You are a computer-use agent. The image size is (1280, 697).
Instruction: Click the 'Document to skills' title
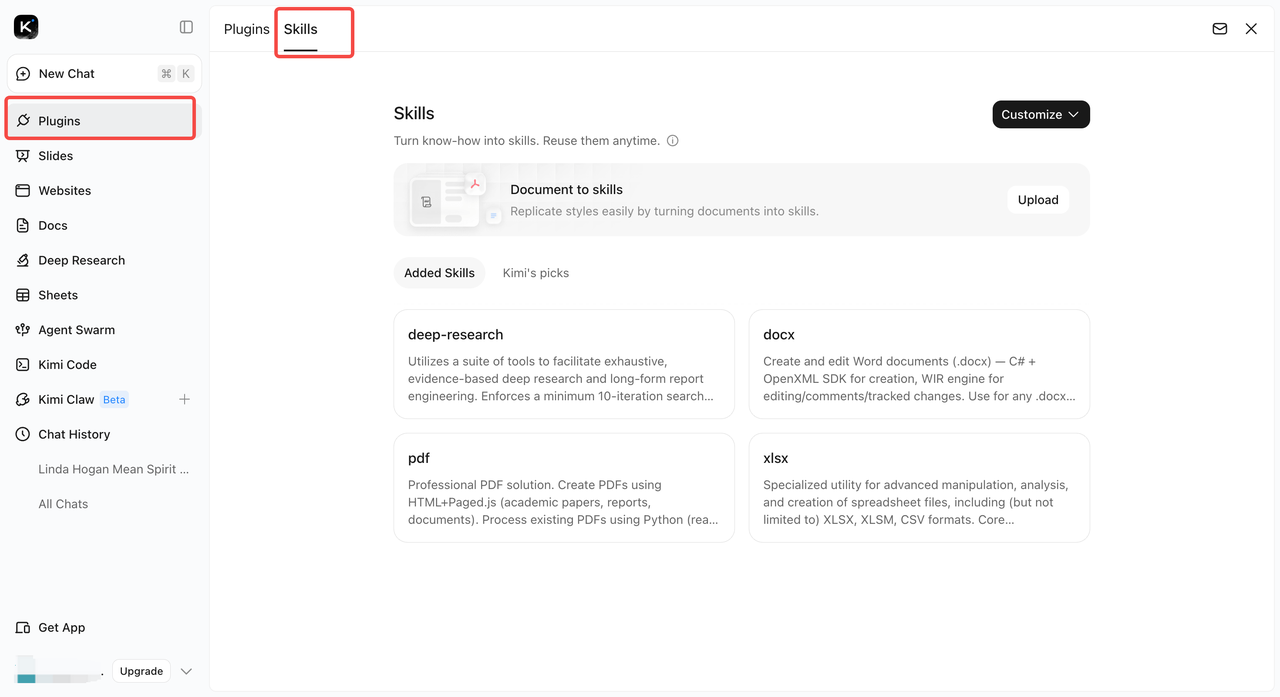tap(566, 189)
